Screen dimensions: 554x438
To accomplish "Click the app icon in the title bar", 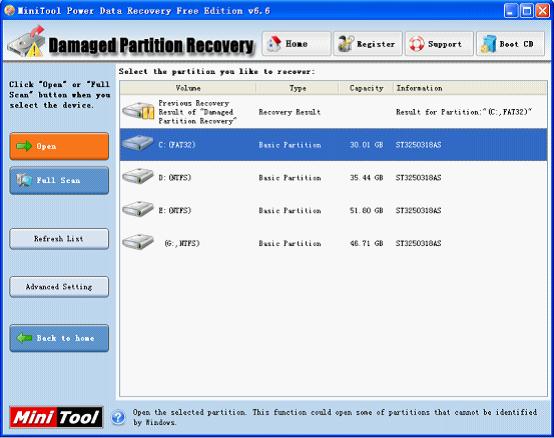I will click(10, 10).
